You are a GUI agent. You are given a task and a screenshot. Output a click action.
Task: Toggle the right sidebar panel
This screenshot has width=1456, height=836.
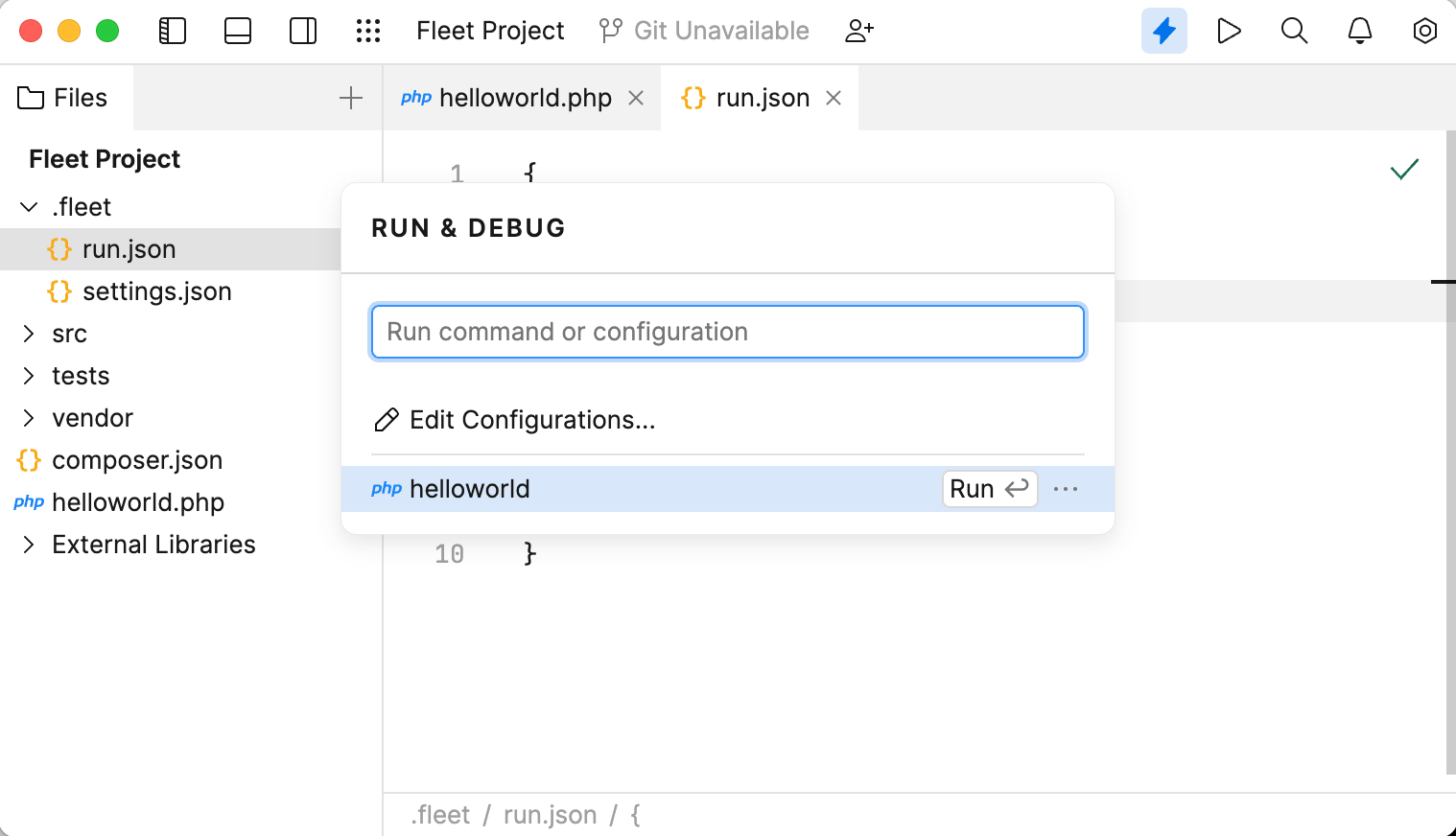tap(303, 31)
